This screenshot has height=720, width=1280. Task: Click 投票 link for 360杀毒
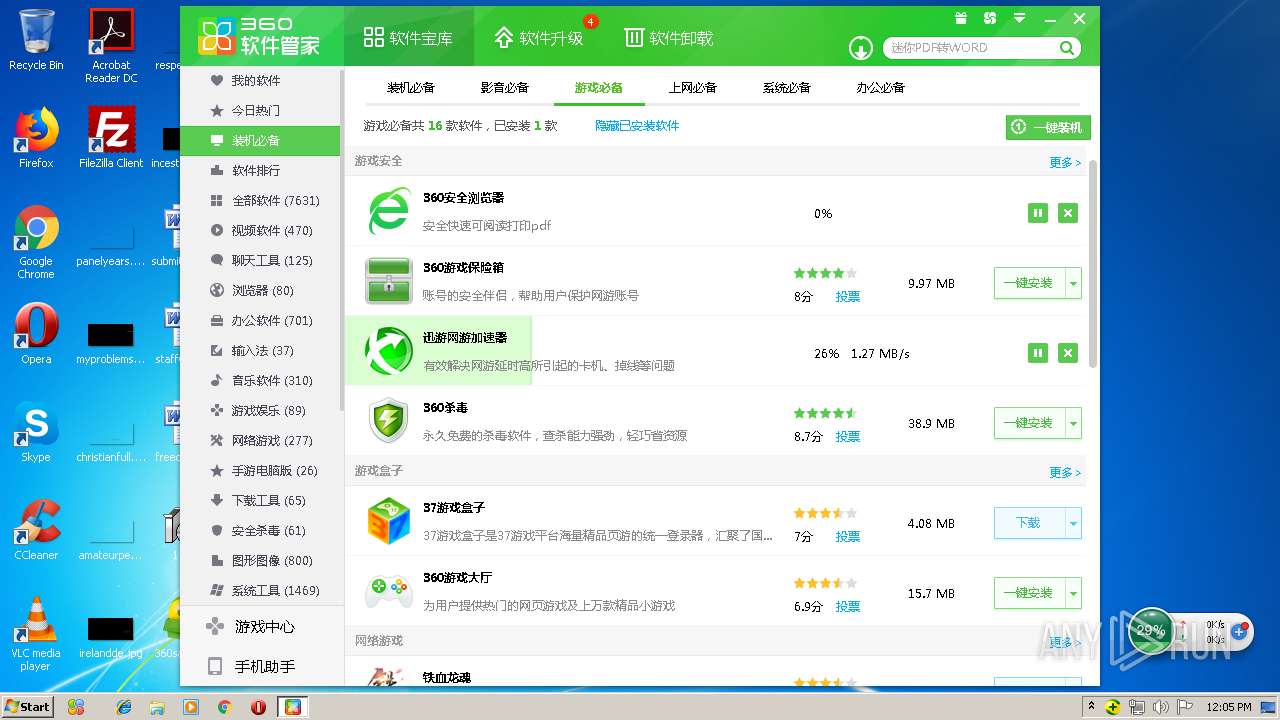click(848, 437)
